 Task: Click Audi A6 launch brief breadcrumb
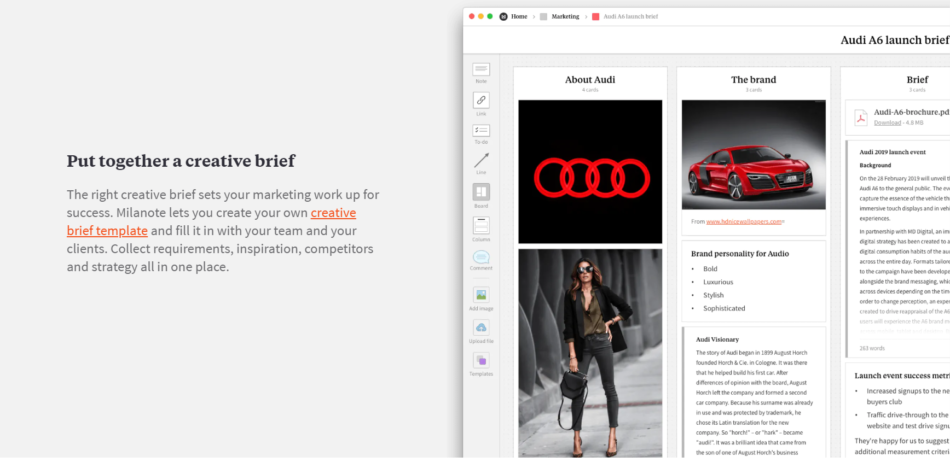pyautogui.click(x=638, y=17)
